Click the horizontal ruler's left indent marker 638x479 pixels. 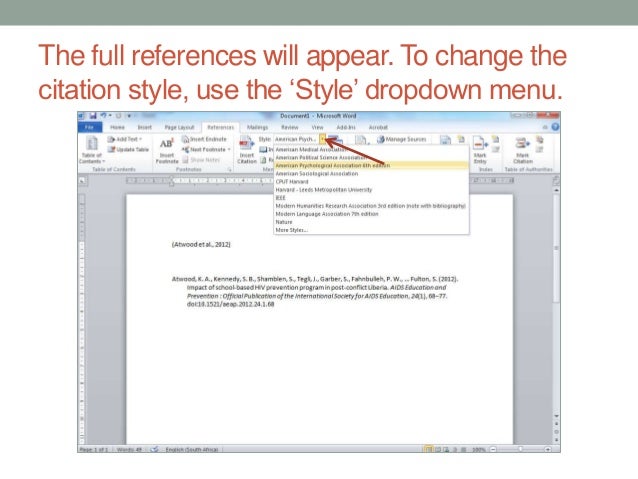(x=171, y=182)
